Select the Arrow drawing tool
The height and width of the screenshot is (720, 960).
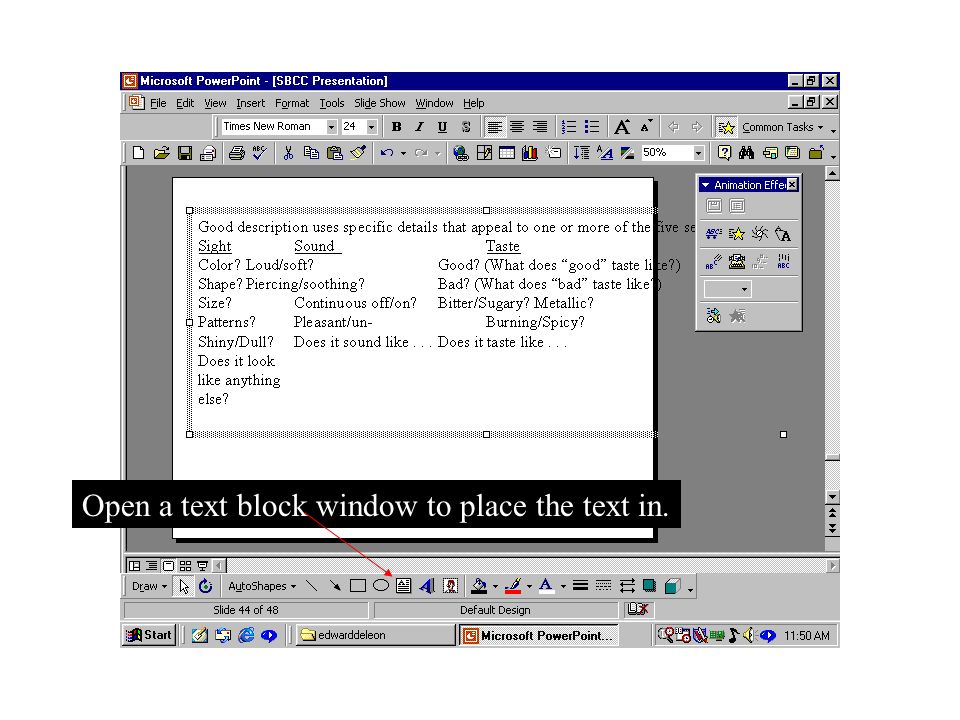pos(335,586)
